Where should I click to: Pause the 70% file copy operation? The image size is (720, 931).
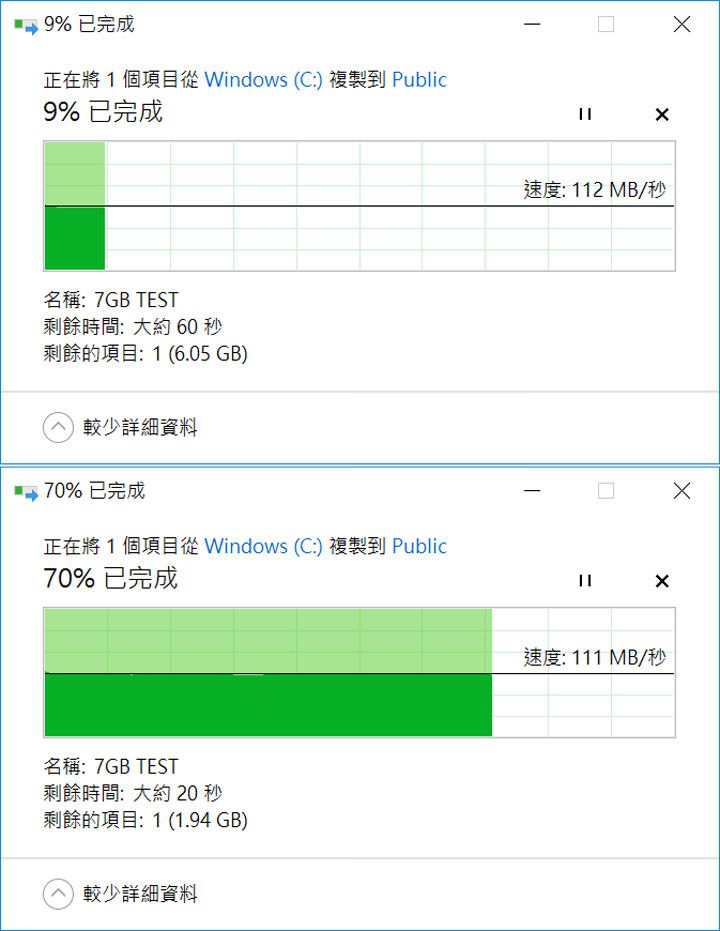pos(585,580)
